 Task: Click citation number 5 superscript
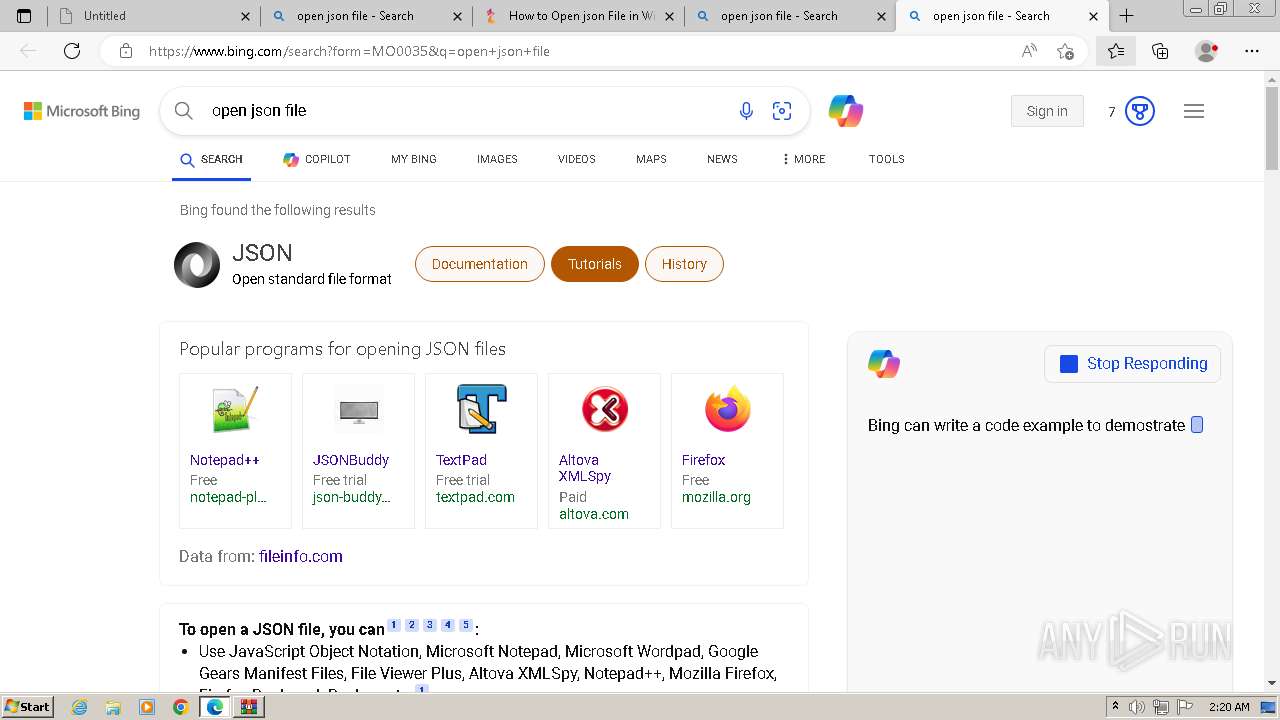coord(466,625)
